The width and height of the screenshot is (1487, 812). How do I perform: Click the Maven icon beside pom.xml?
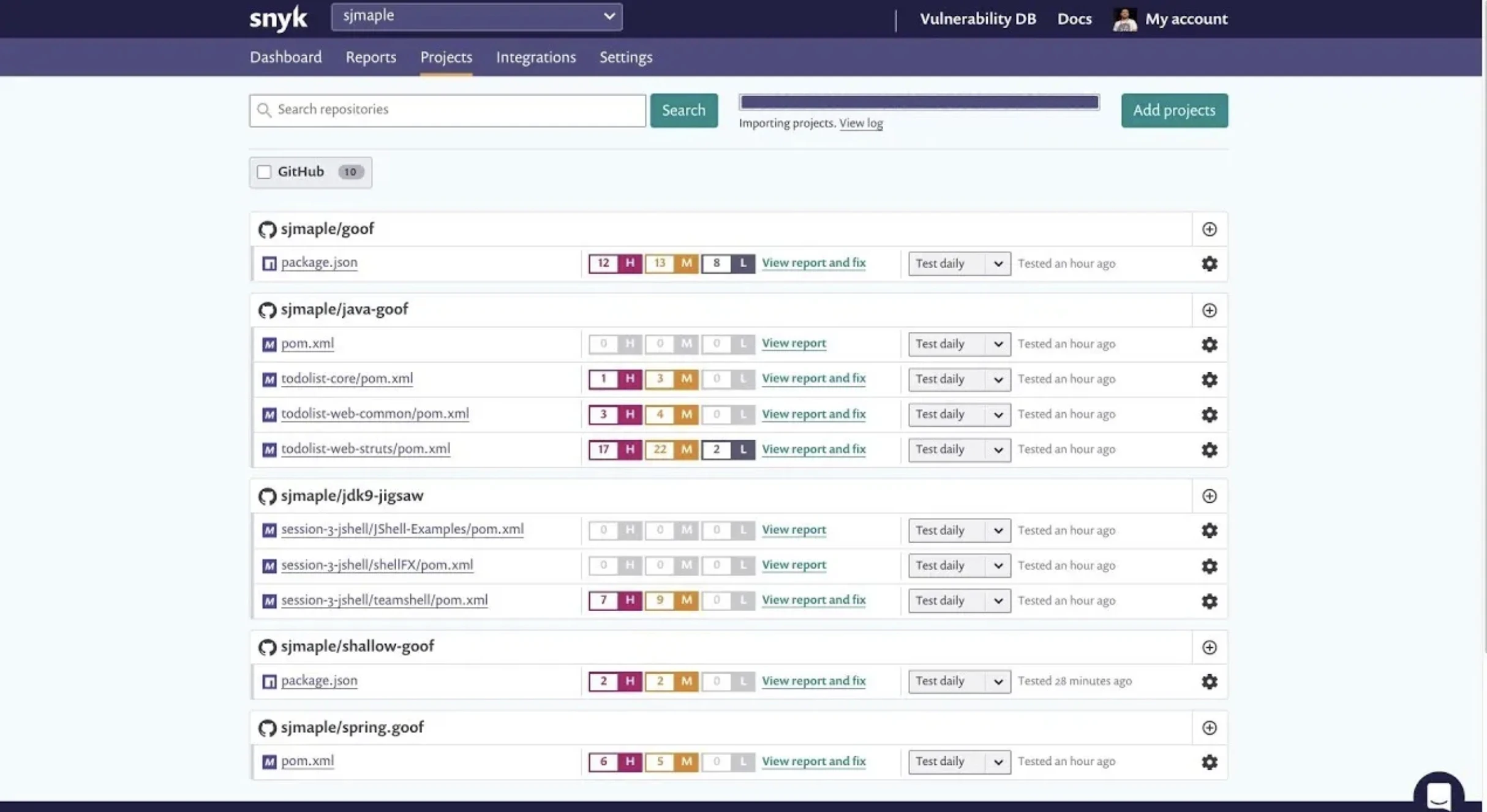[269, 344]
